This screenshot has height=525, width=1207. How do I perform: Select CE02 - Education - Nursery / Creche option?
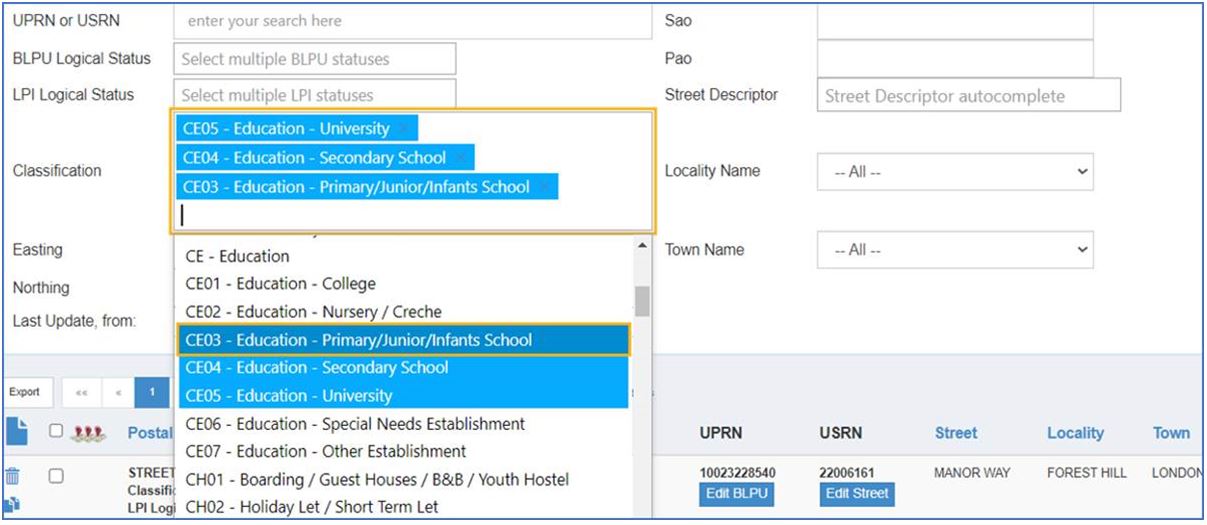(403, 312)
